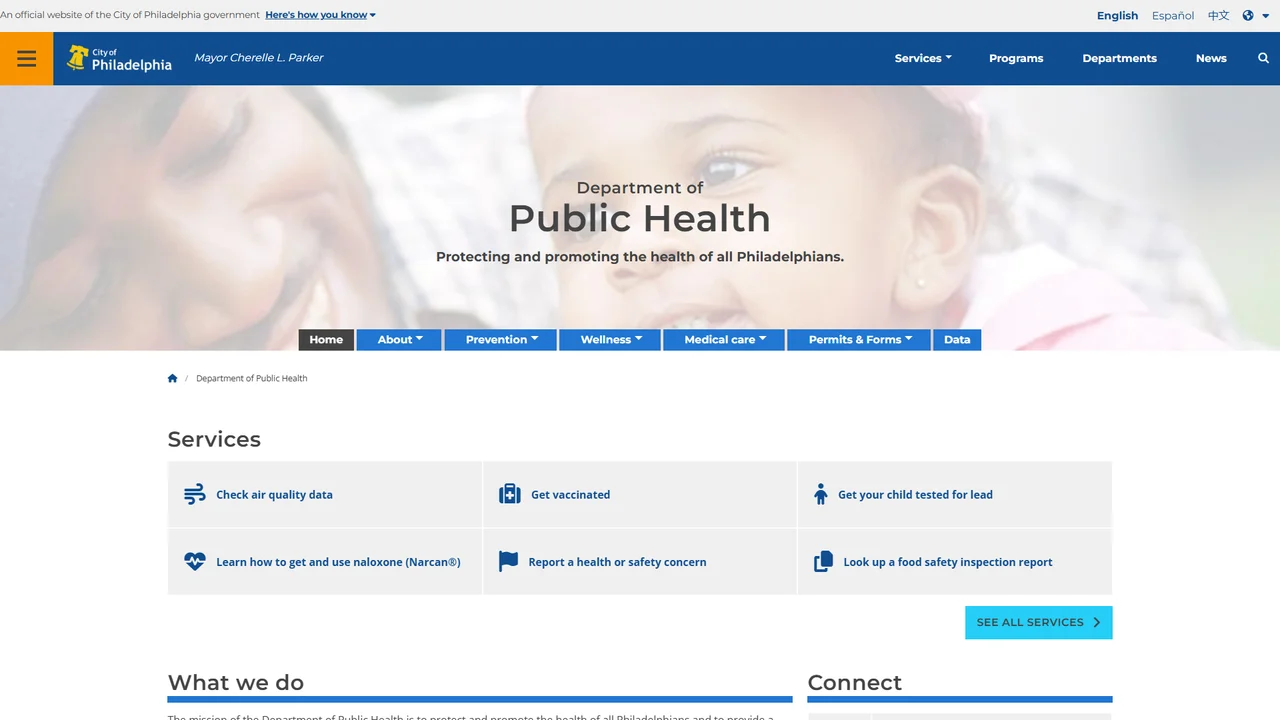Switch language to Chinese 中文
The height and width of the screenshot is (720, 1280).
[x=1218, y=15]
